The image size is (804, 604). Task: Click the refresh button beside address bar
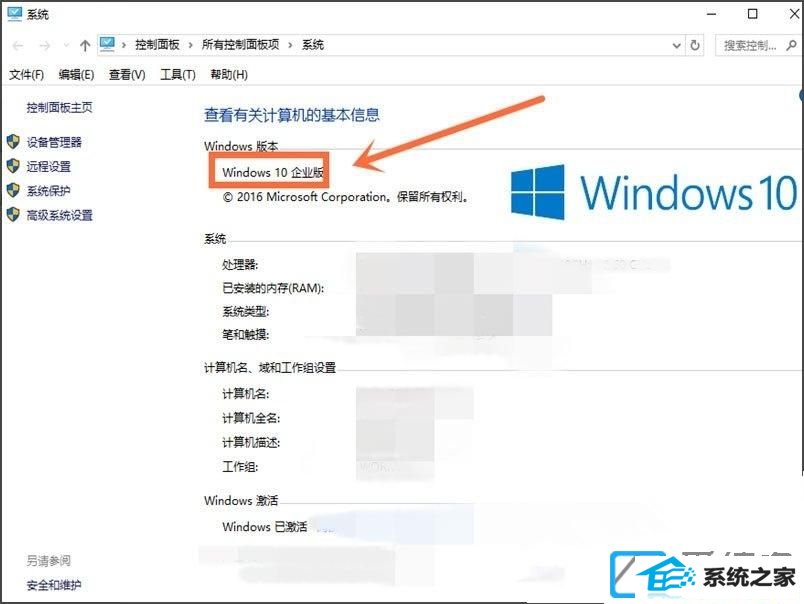click(695, 46)
